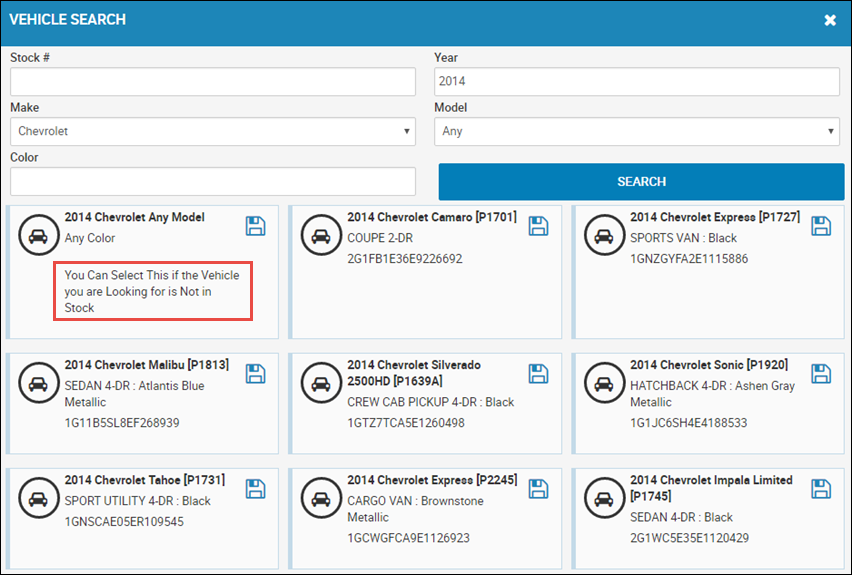Image resolution: width=852 pixels, height=575 pixels.
Task: Focus the Year field containing 2014
Action: click(x=637, y=82)
